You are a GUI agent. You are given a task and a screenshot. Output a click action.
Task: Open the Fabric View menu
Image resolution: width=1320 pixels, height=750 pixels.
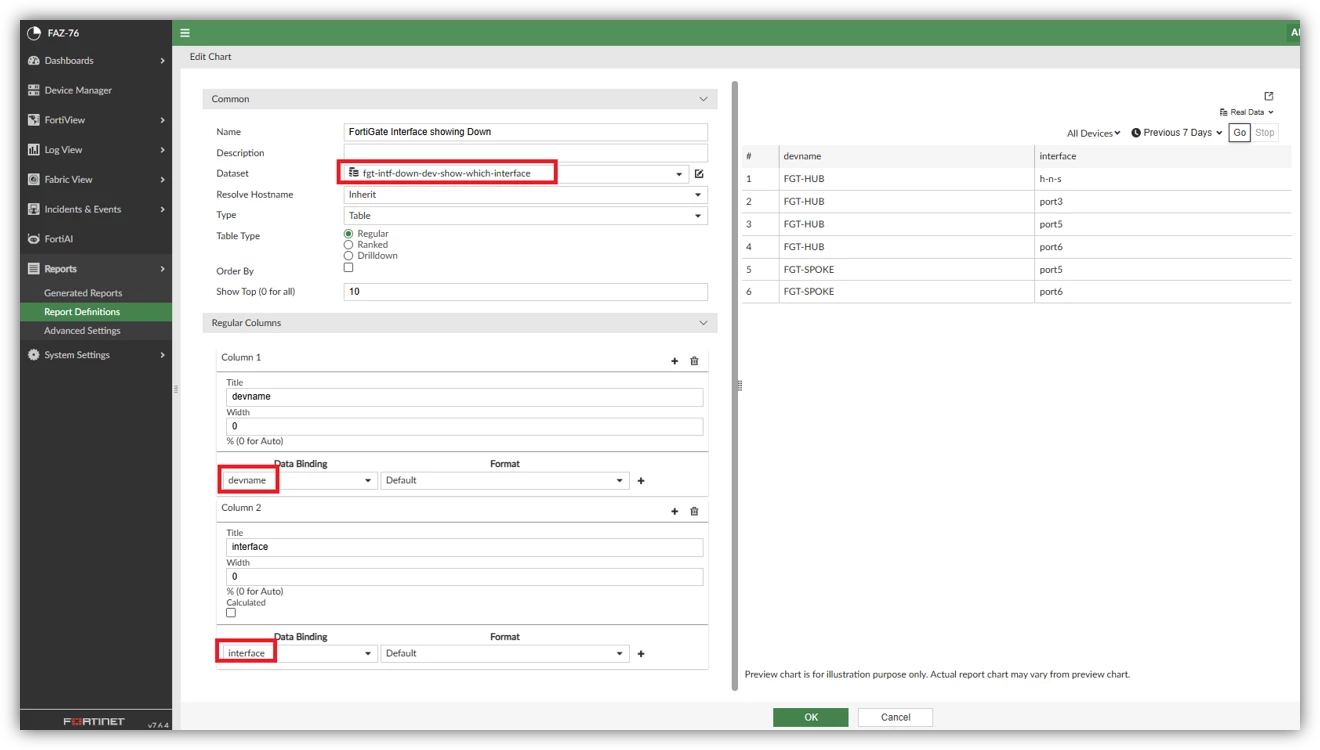96,180
